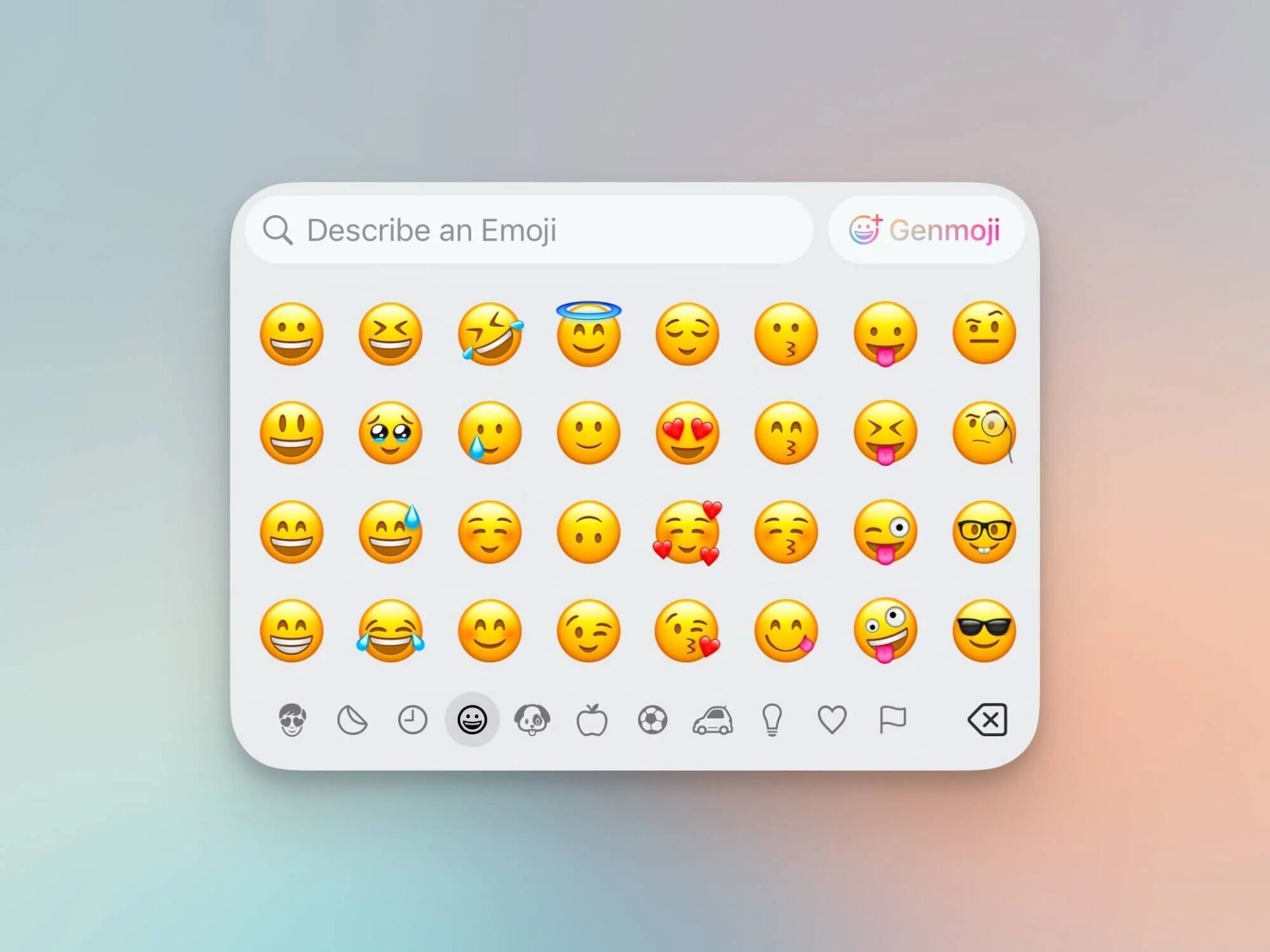This screenshot has width=1270, height=952.
Task: Open the Animals category tab
Action: coord(532,719)
